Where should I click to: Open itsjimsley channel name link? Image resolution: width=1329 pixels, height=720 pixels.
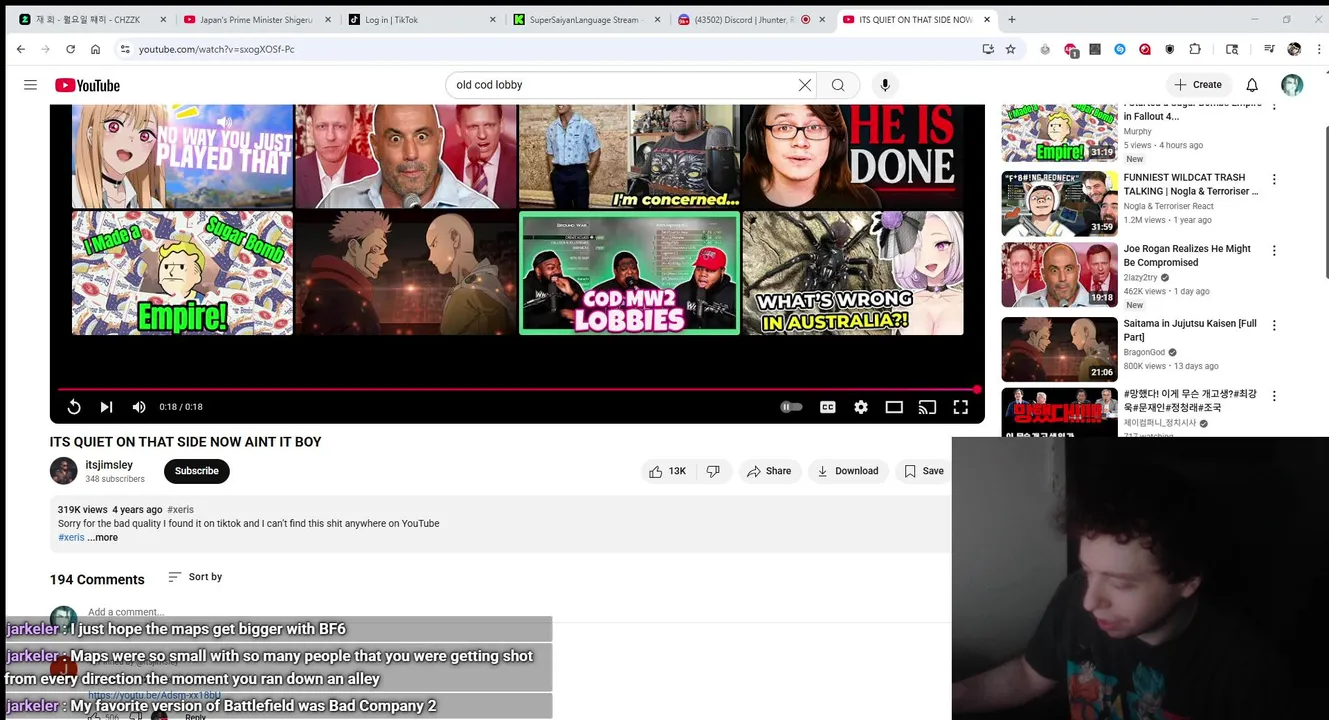point(109,465)
